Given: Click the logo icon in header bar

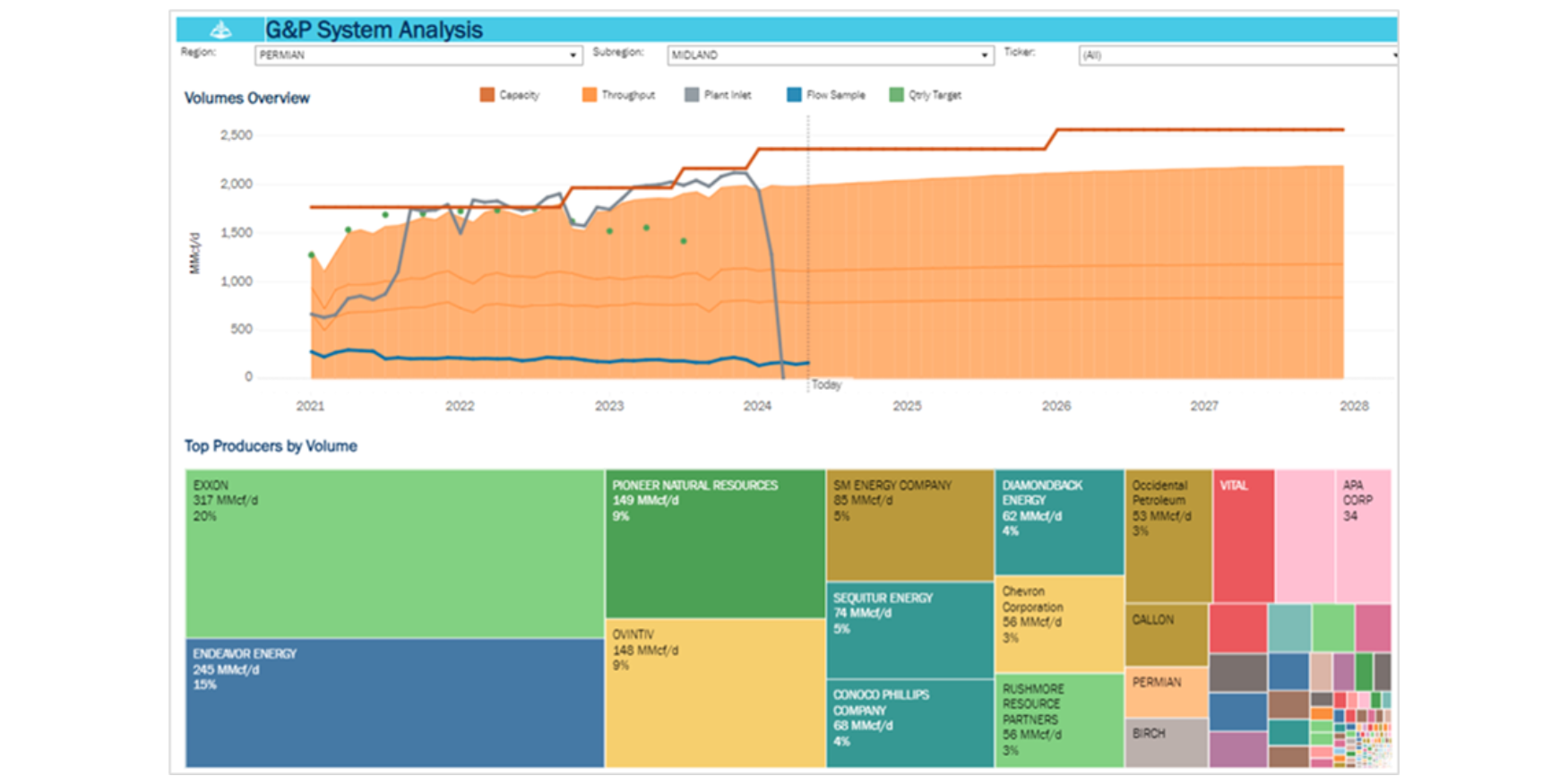Looking at the screenshot, I should 220,30.
